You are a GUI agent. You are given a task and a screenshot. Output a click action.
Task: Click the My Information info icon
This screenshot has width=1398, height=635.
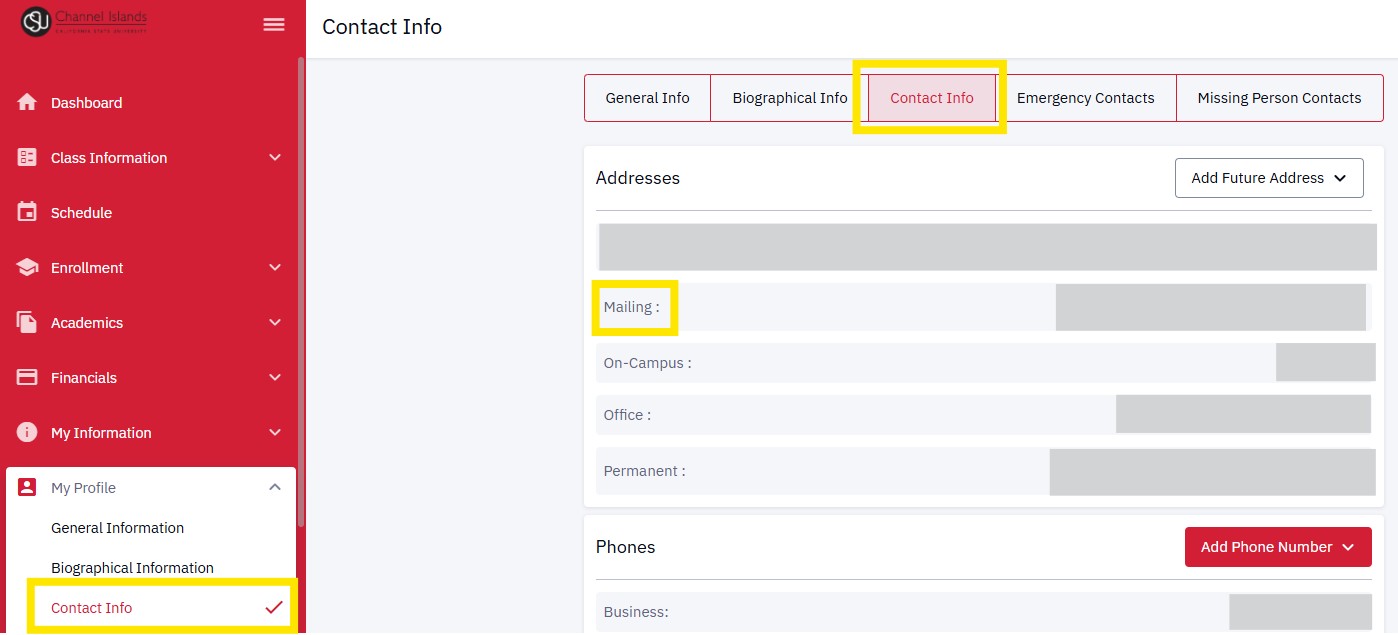click(27, 432)
